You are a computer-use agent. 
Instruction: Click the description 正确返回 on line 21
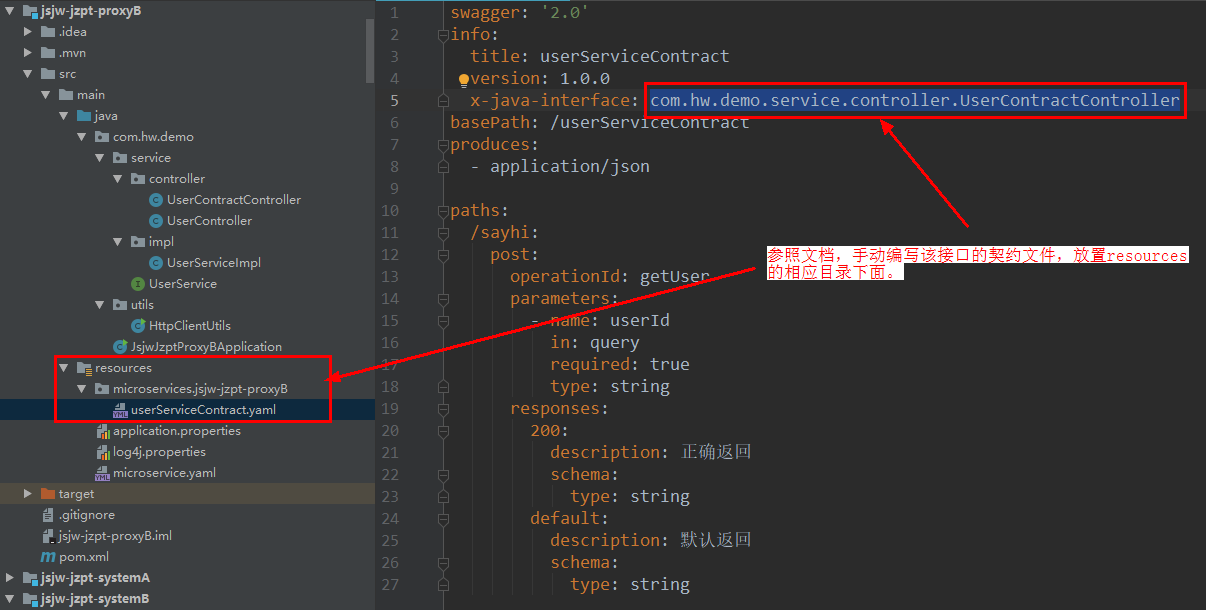pos(716,452)
